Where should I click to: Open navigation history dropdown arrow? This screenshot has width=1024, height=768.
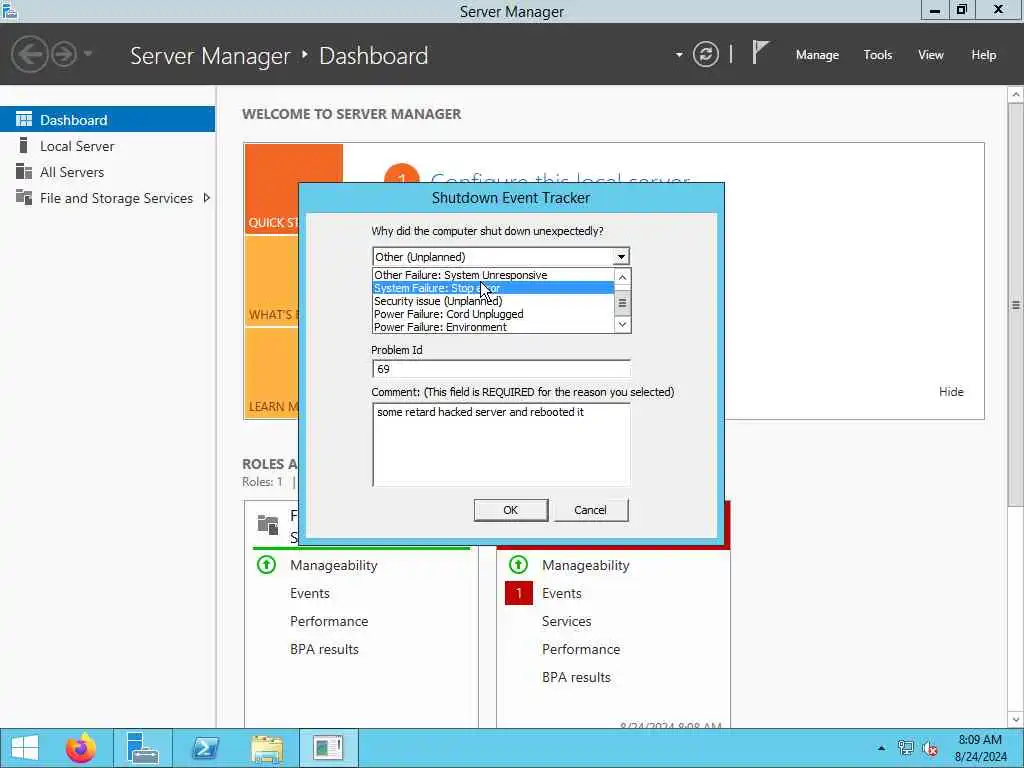[x=88, y=54]
